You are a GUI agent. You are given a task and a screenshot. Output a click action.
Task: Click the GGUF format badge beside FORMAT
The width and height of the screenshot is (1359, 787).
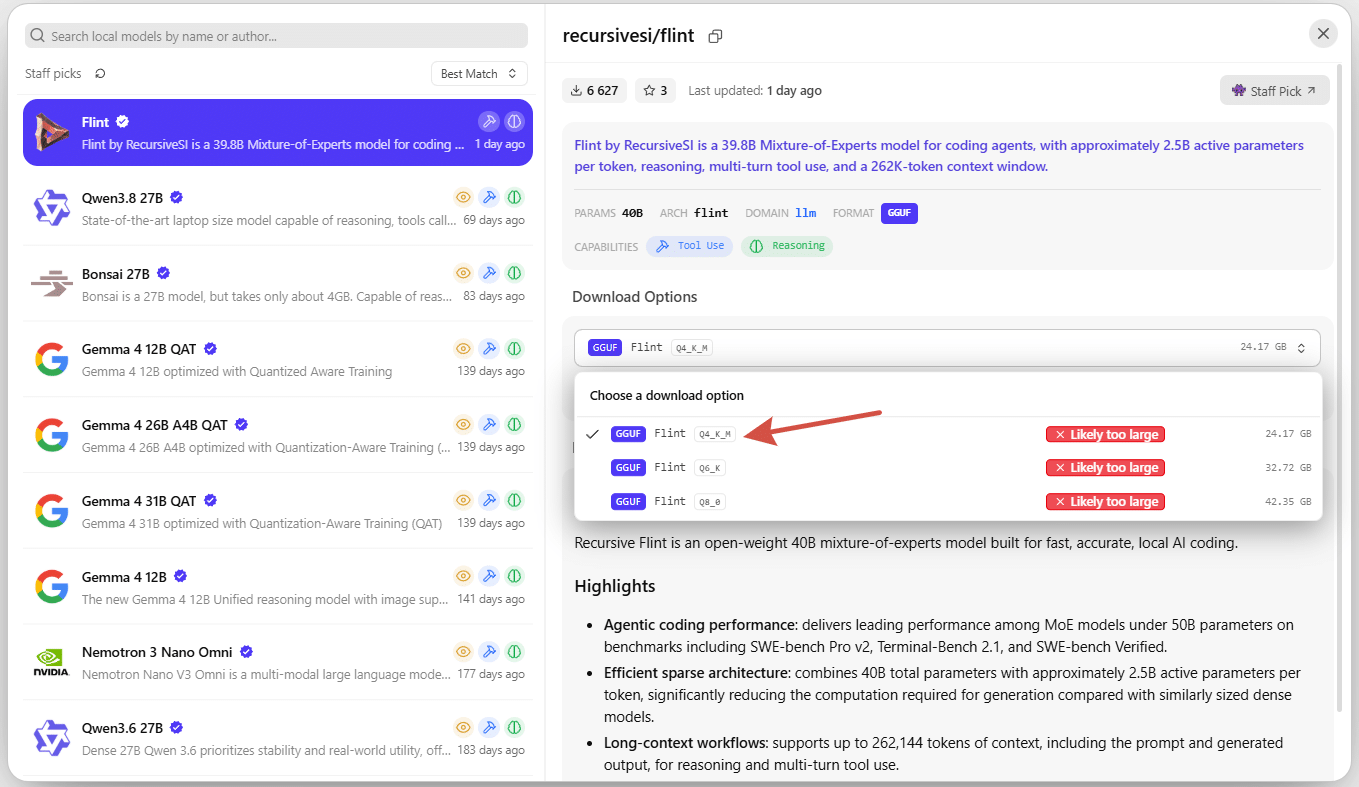coord(899,213)
